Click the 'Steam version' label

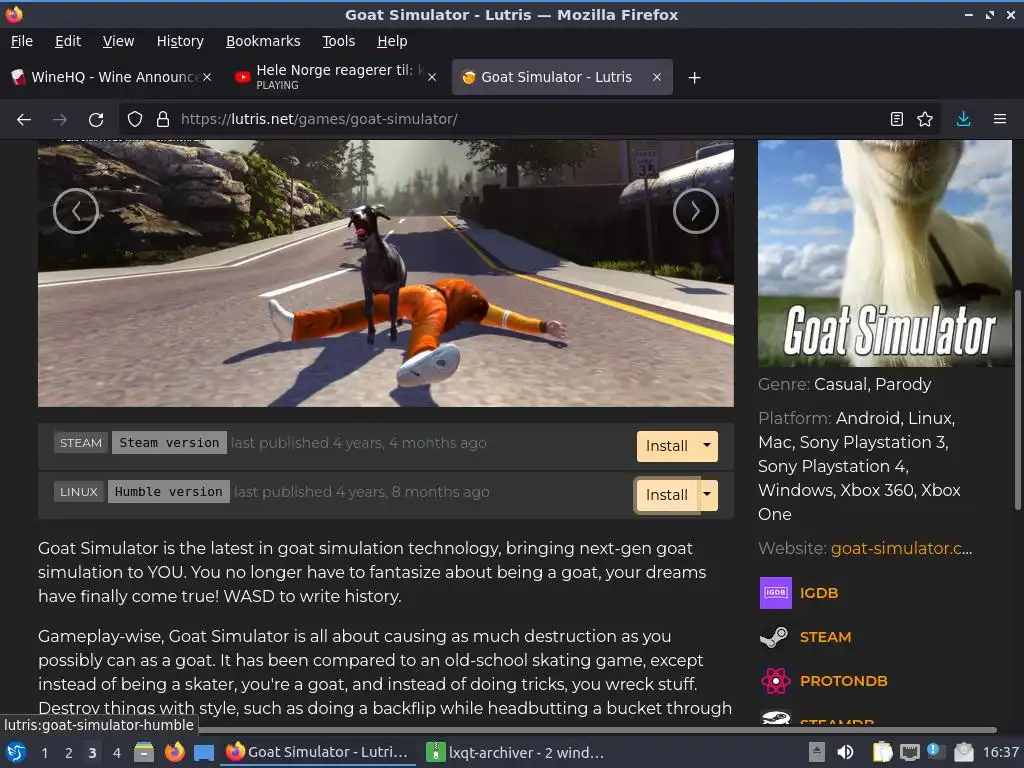[169, 443]
